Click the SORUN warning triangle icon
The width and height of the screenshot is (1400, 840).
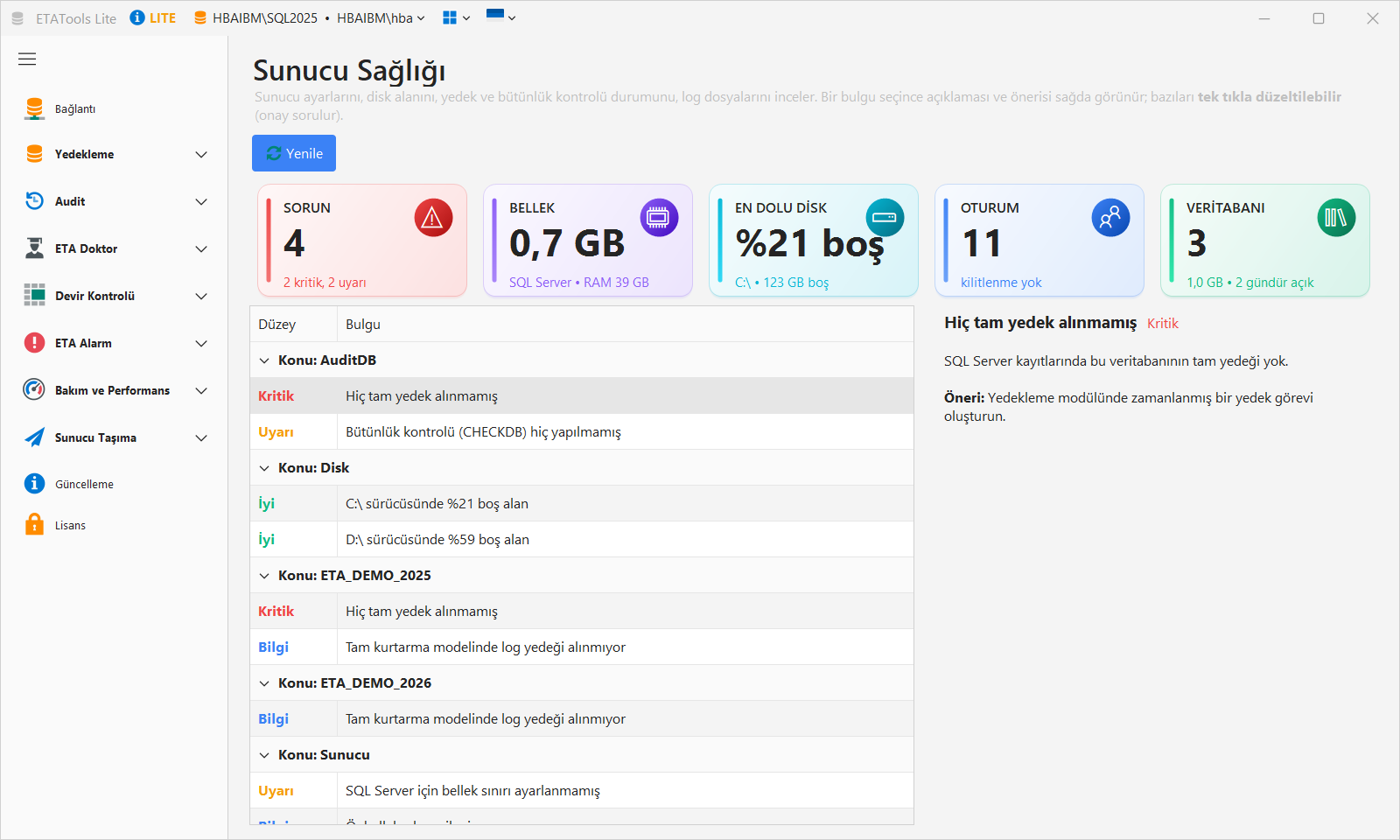(x=433, y=218)
